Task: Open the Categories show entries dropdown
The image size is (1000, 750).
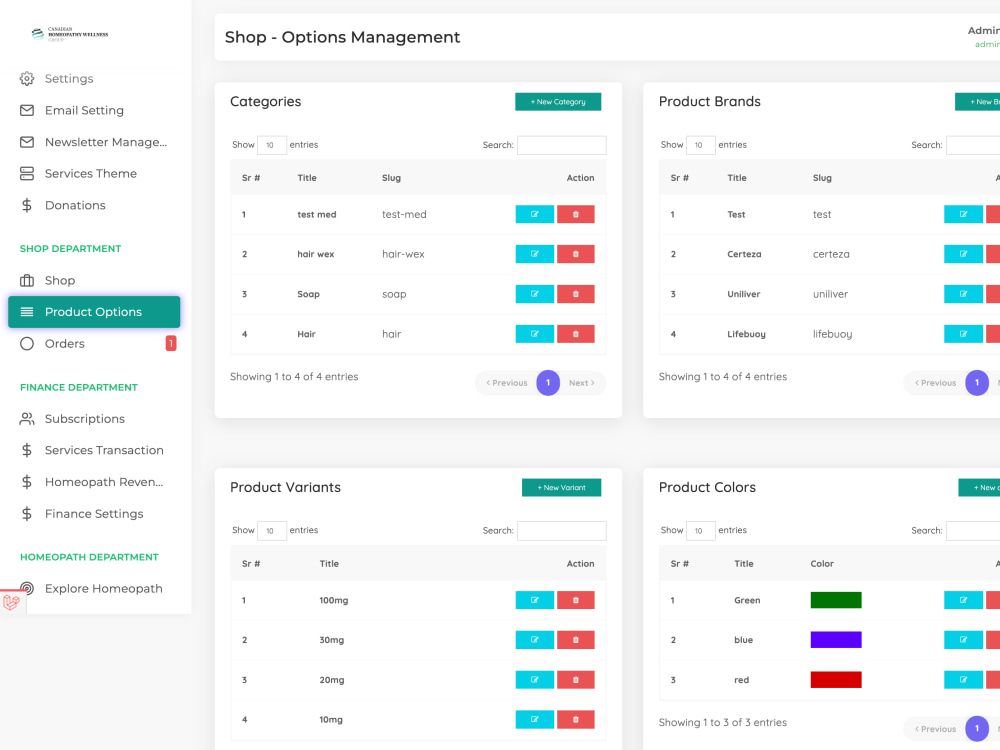Action: coord(272,144)
